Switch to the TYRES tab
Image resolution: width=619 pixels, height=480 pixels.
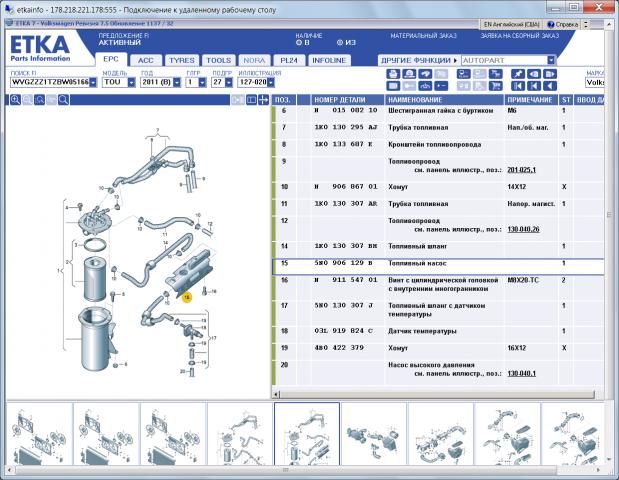tap(182, 60)
